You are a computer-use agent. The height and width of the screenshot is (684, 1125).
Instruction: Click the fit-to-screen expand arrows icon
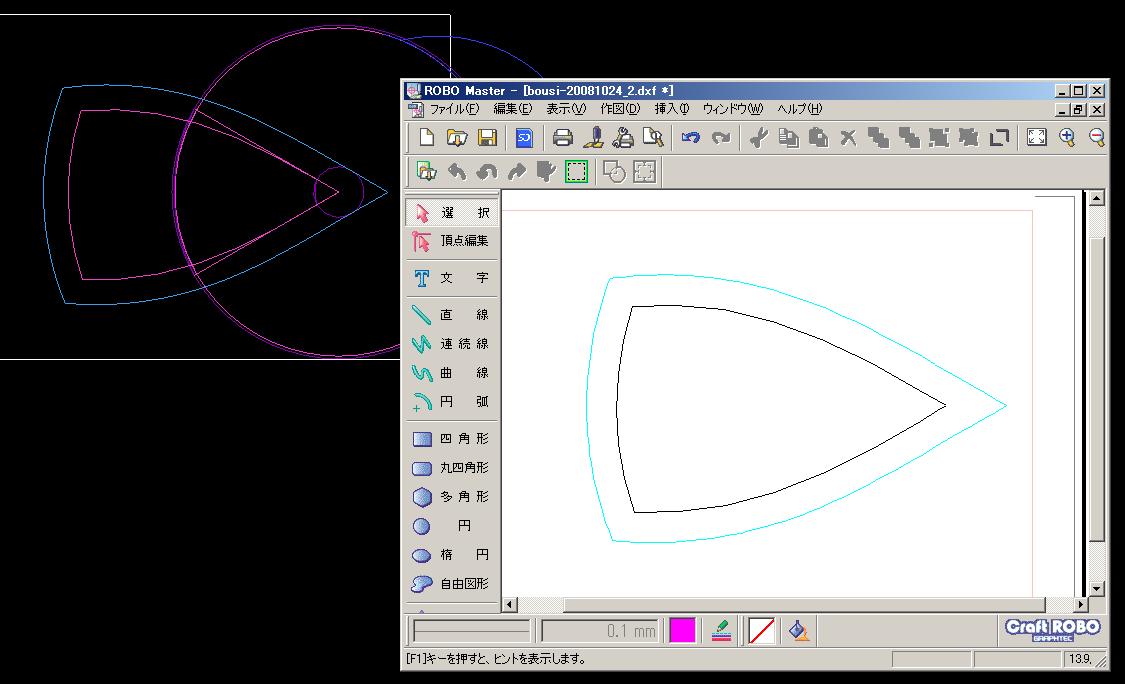tap(1037, 138)
